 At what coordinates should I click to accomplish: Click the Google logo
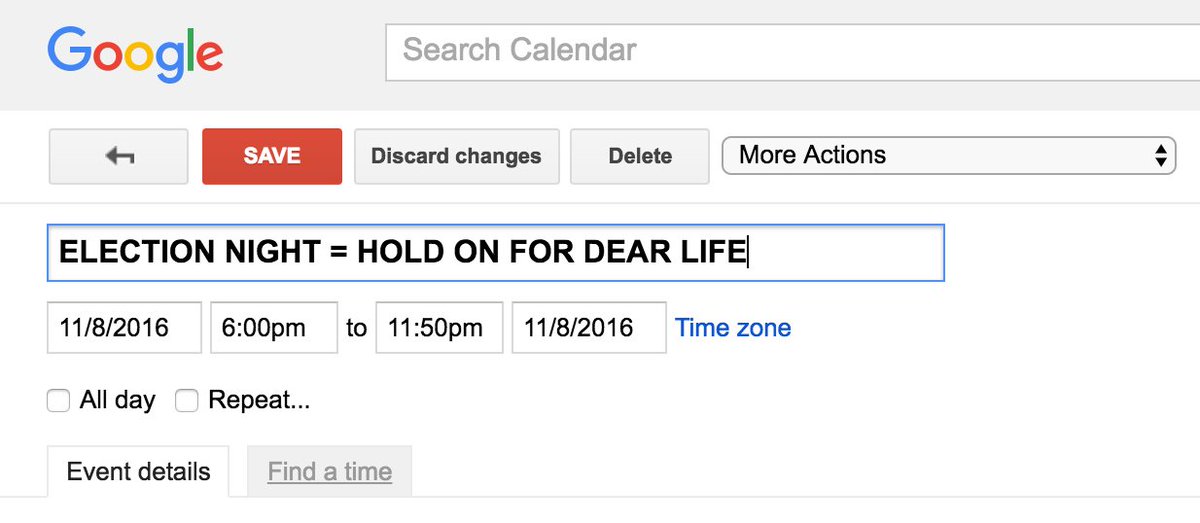[135, 54]
